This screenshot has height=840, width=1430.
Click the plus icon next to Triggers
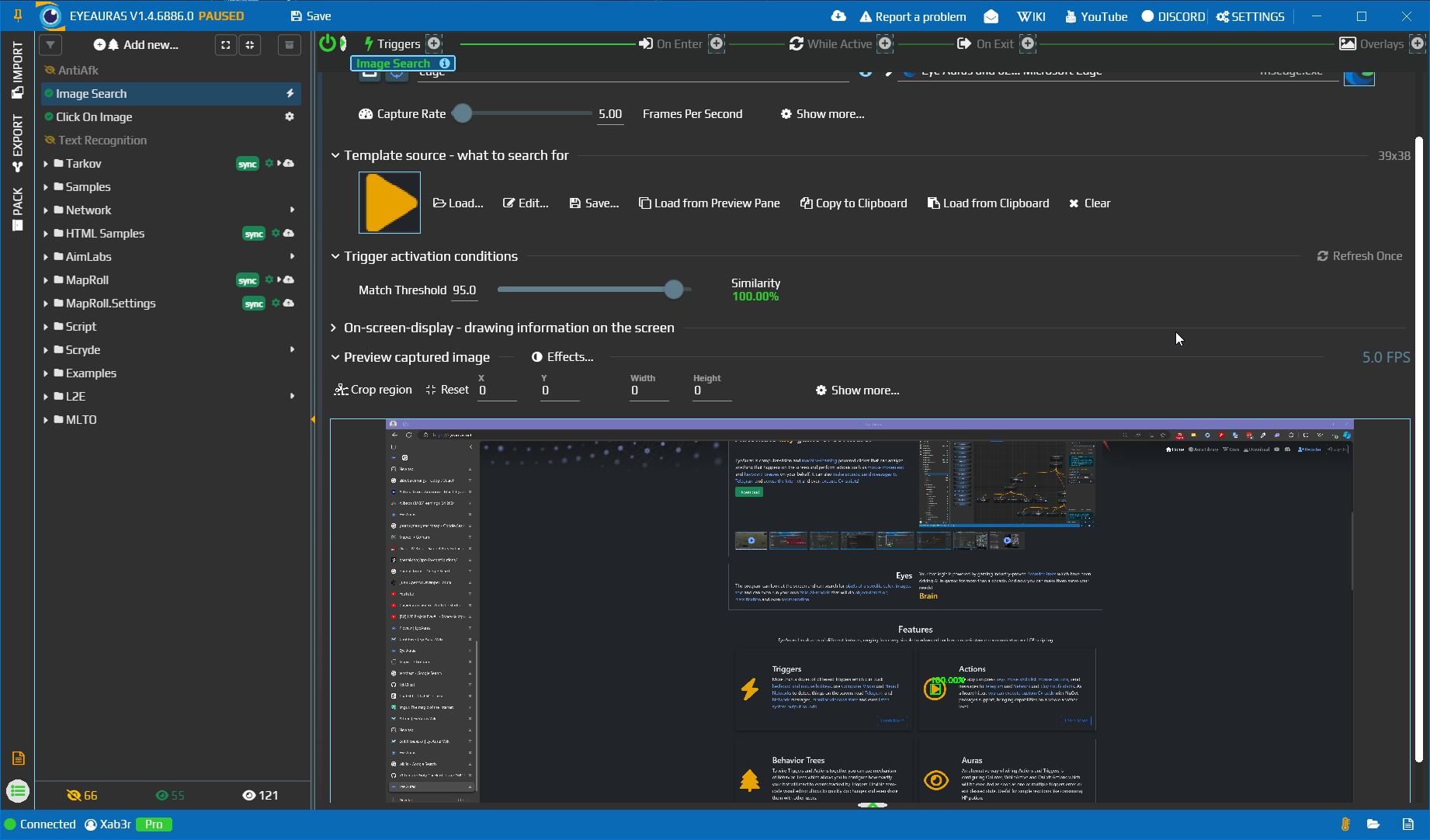(x=435, y=43)
